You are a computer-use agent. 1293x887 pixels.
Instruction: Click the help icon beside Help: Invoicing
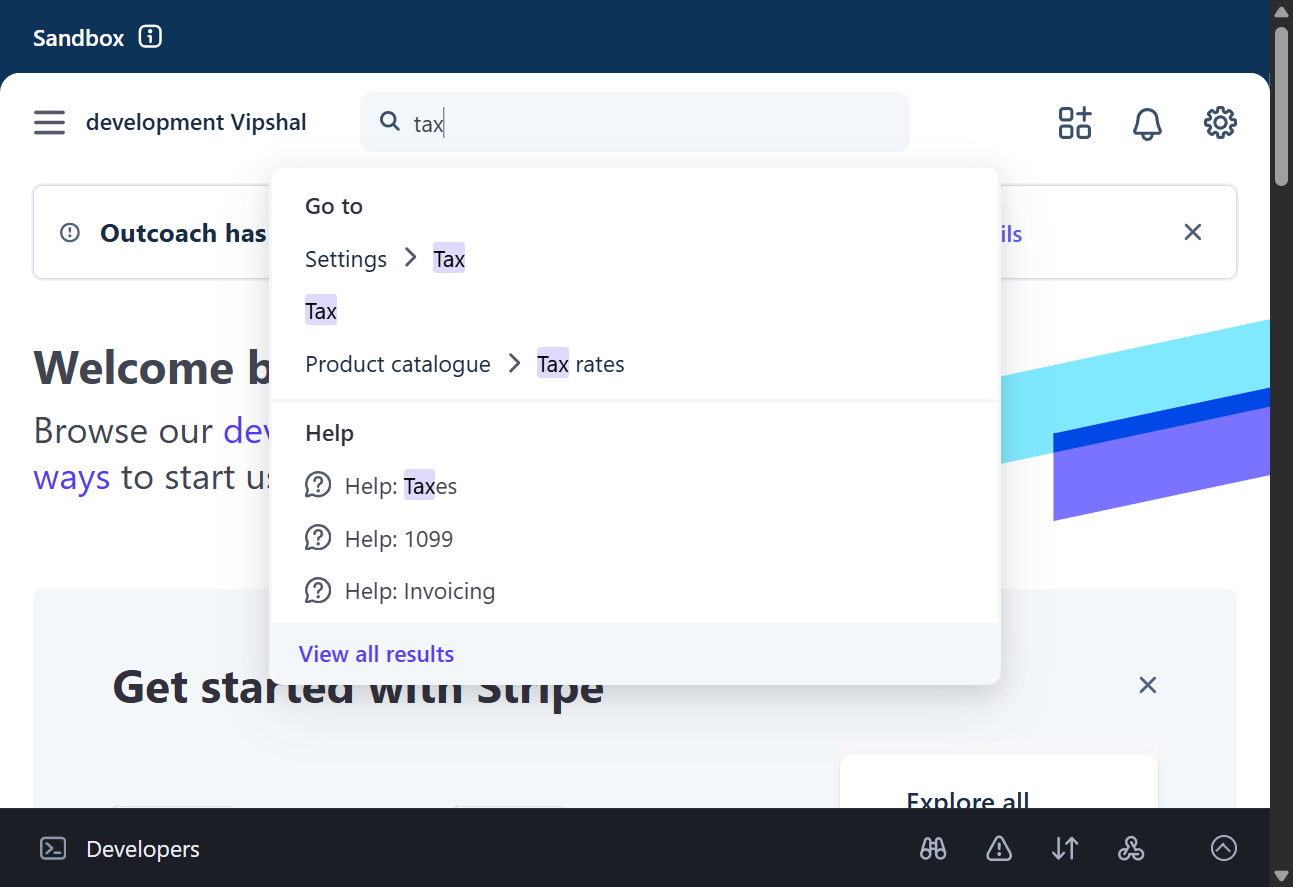(x=318, y=591)
